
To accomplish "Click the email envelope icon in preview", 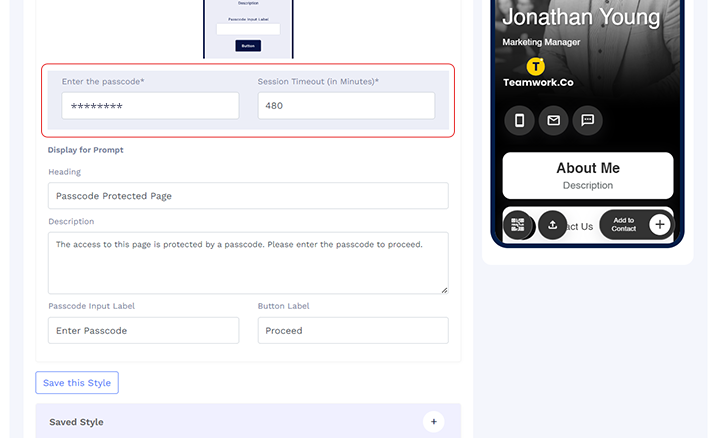I will 553,120.
